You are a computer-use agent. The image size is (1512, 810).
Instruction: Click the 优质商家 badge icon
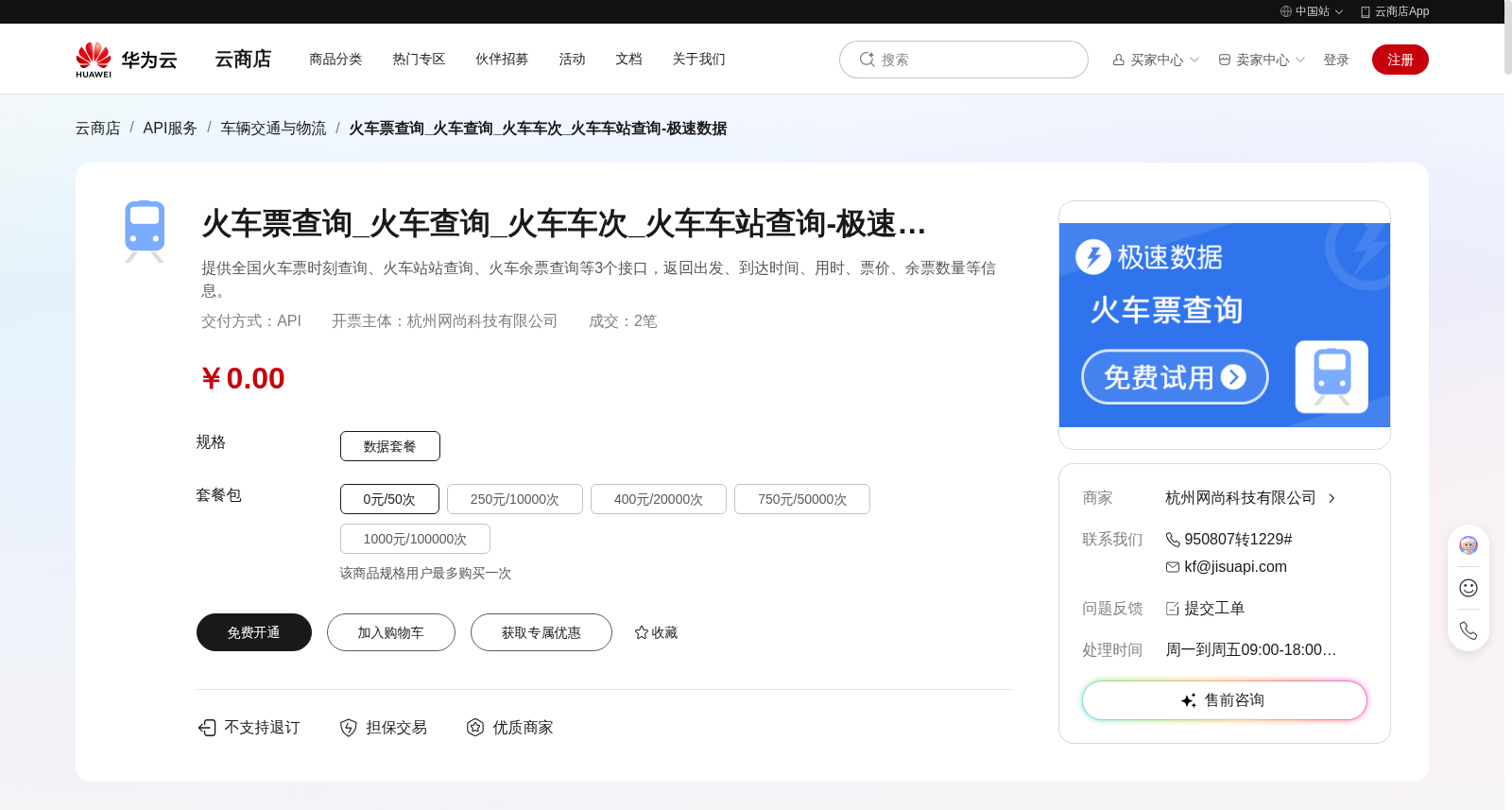tap(475, 727)
